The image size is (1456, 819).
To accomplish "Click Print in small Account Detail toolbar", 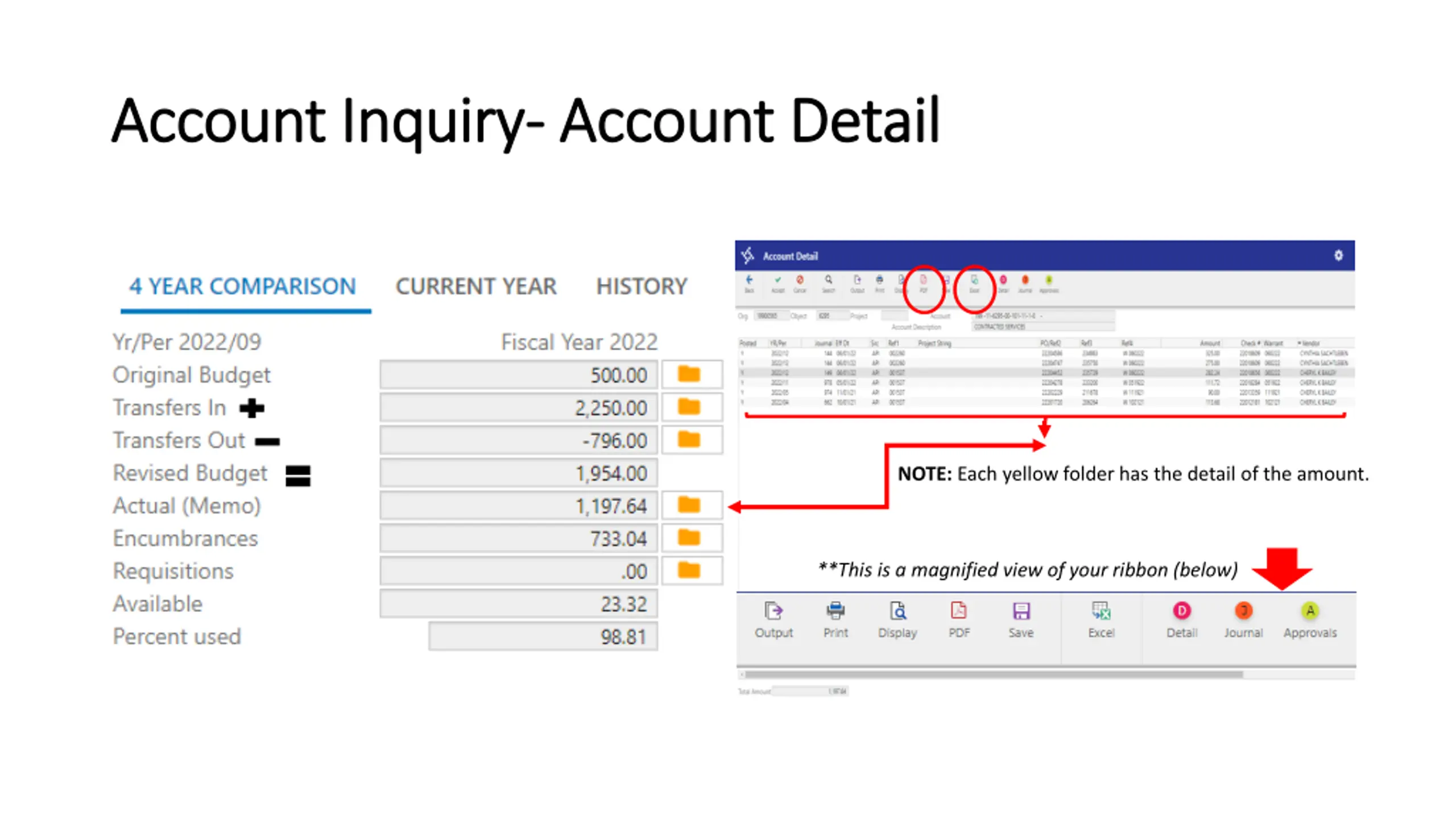I will coord(879,283).
